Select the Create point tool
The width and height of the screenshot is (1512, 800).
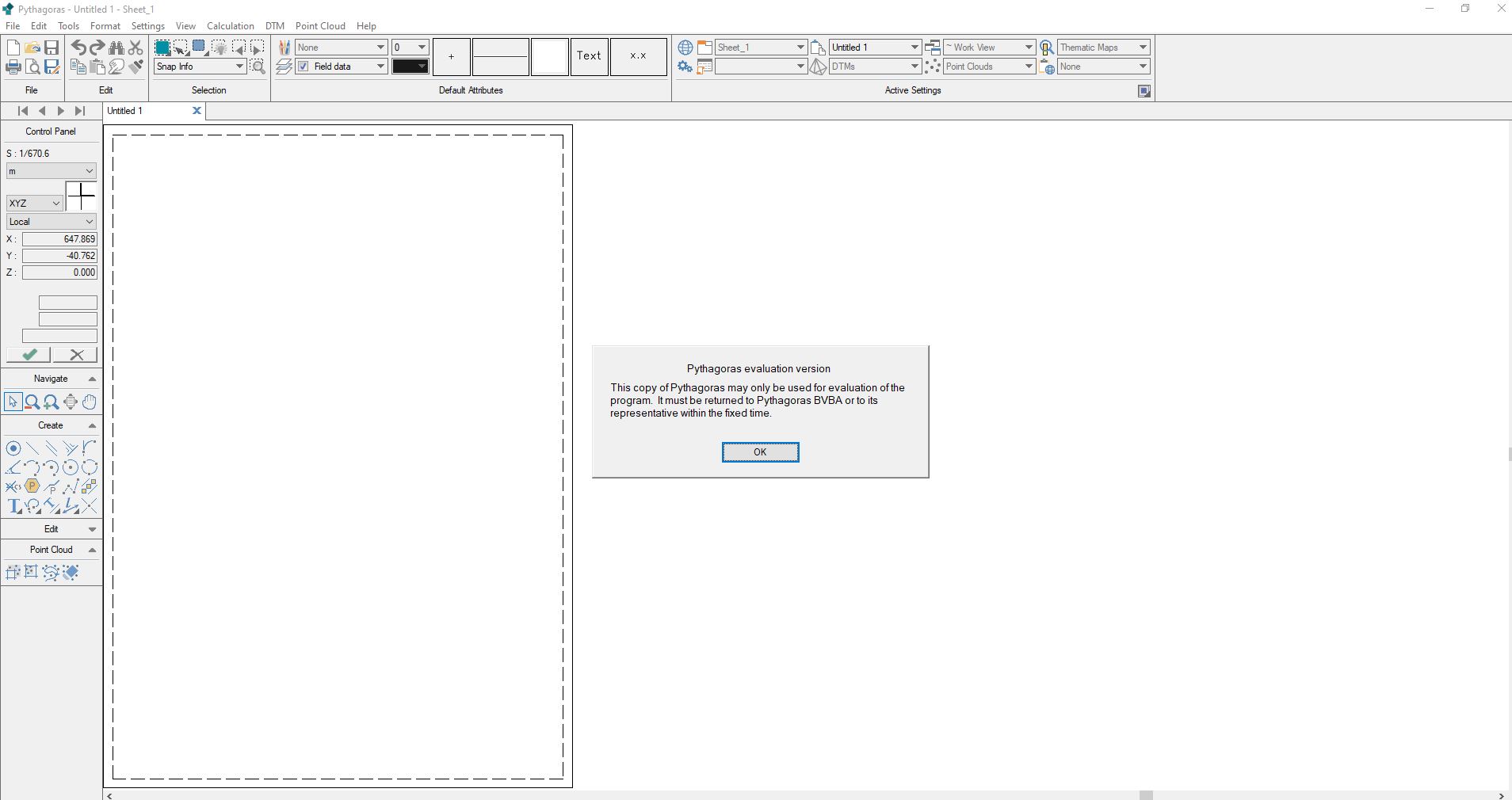coord(13,448)
